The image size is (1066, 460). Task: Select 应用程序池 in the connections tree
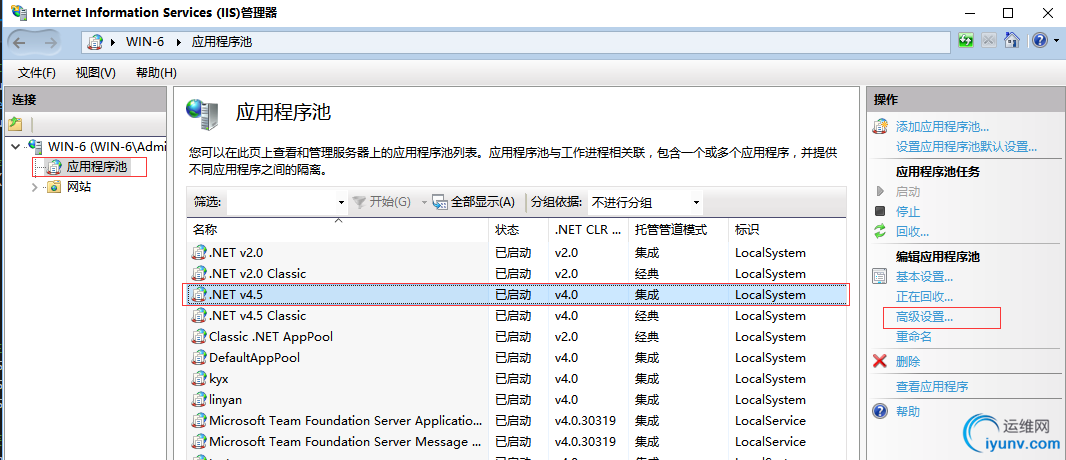[97, 166]
